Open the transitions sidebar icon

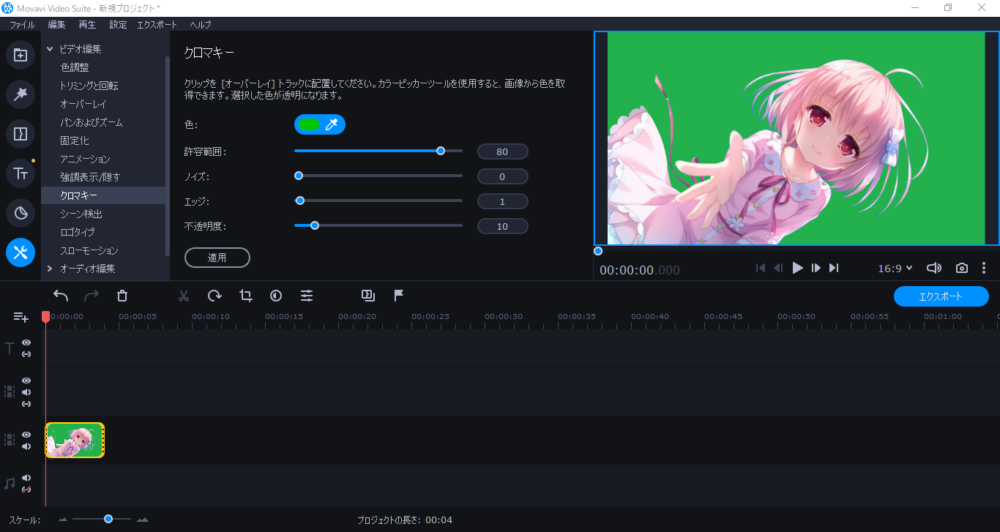tap(20, 134)
